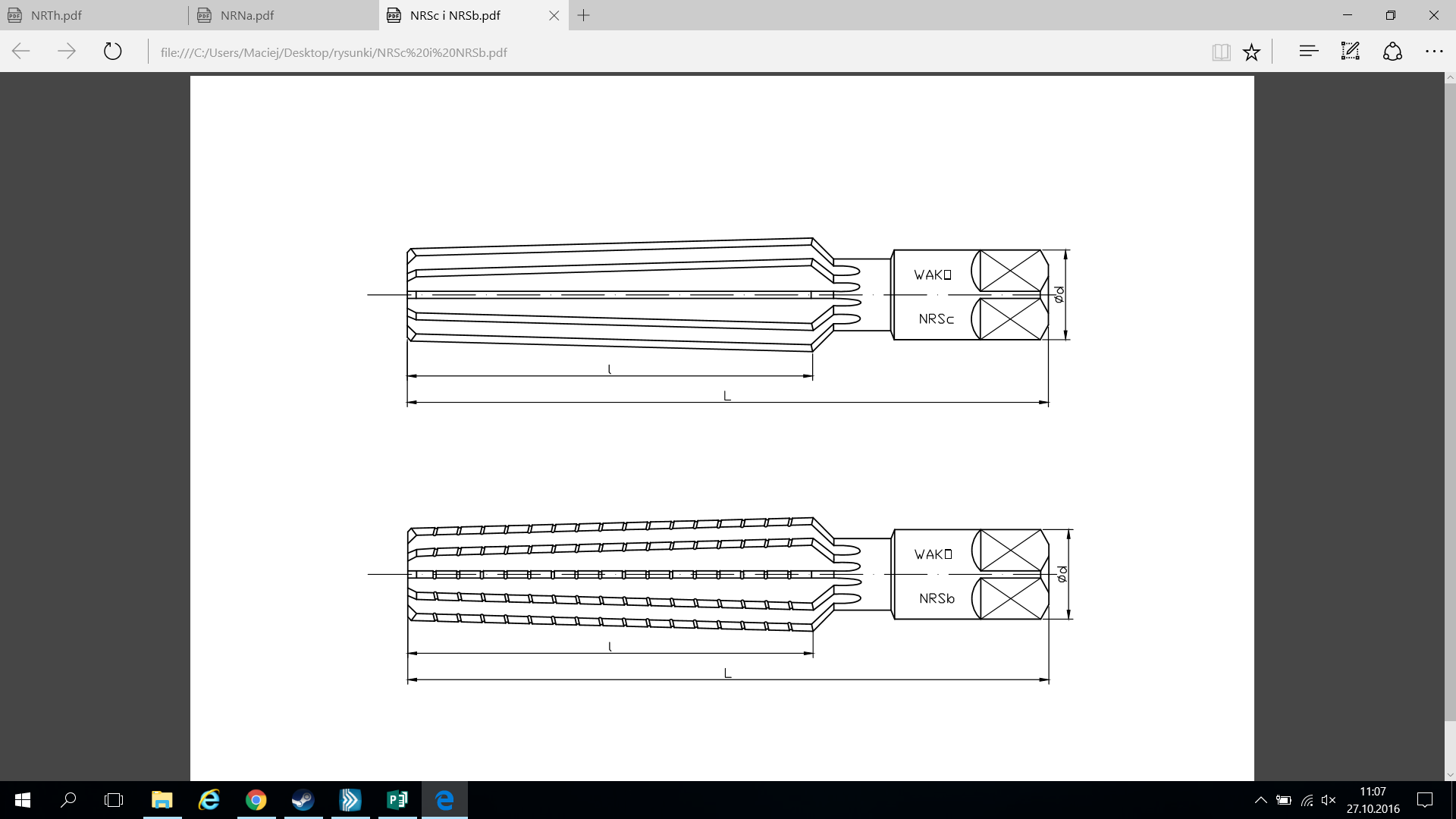Go forward to next page

[67, 52]
